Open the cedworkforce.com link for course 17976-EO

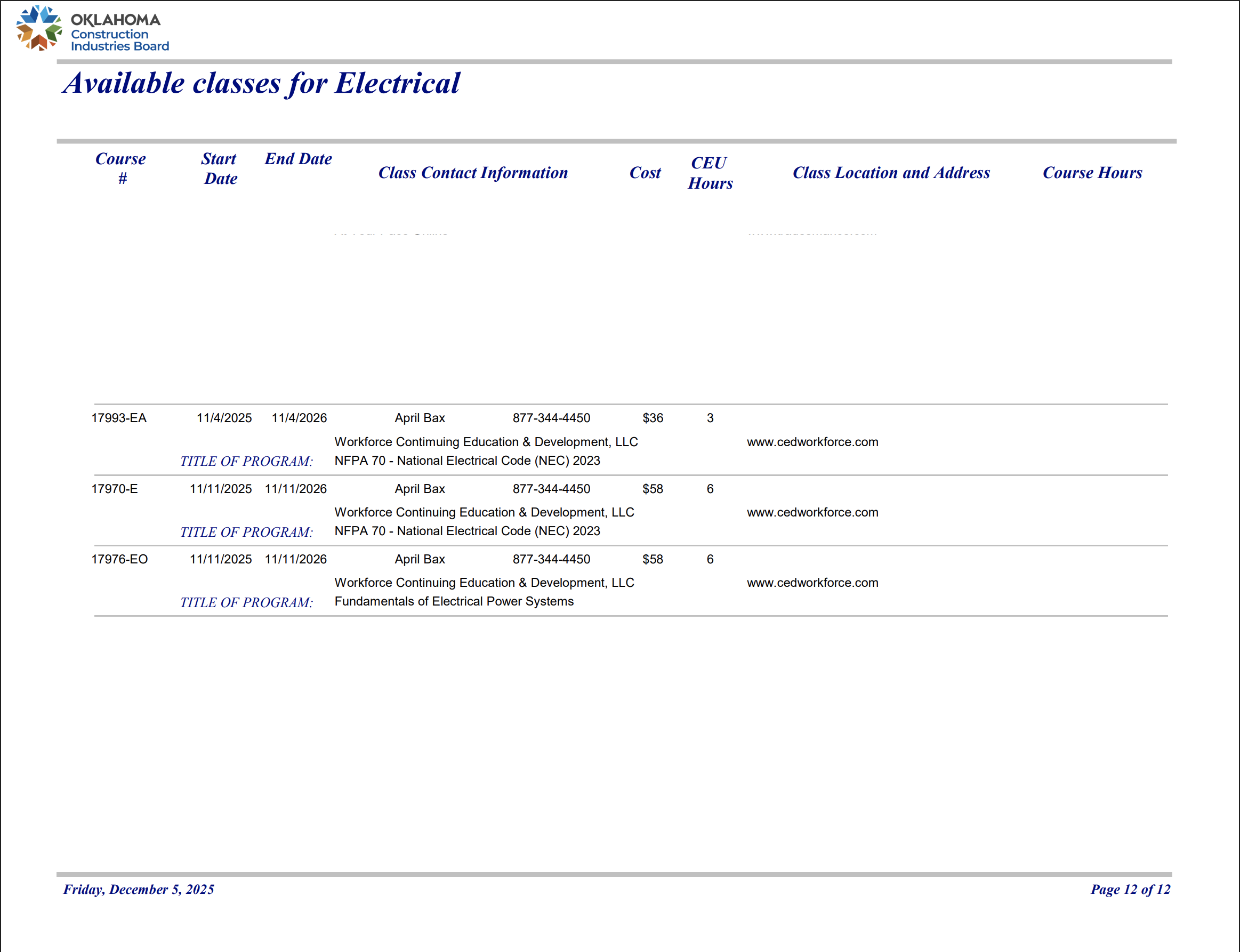tap(812, 583)
